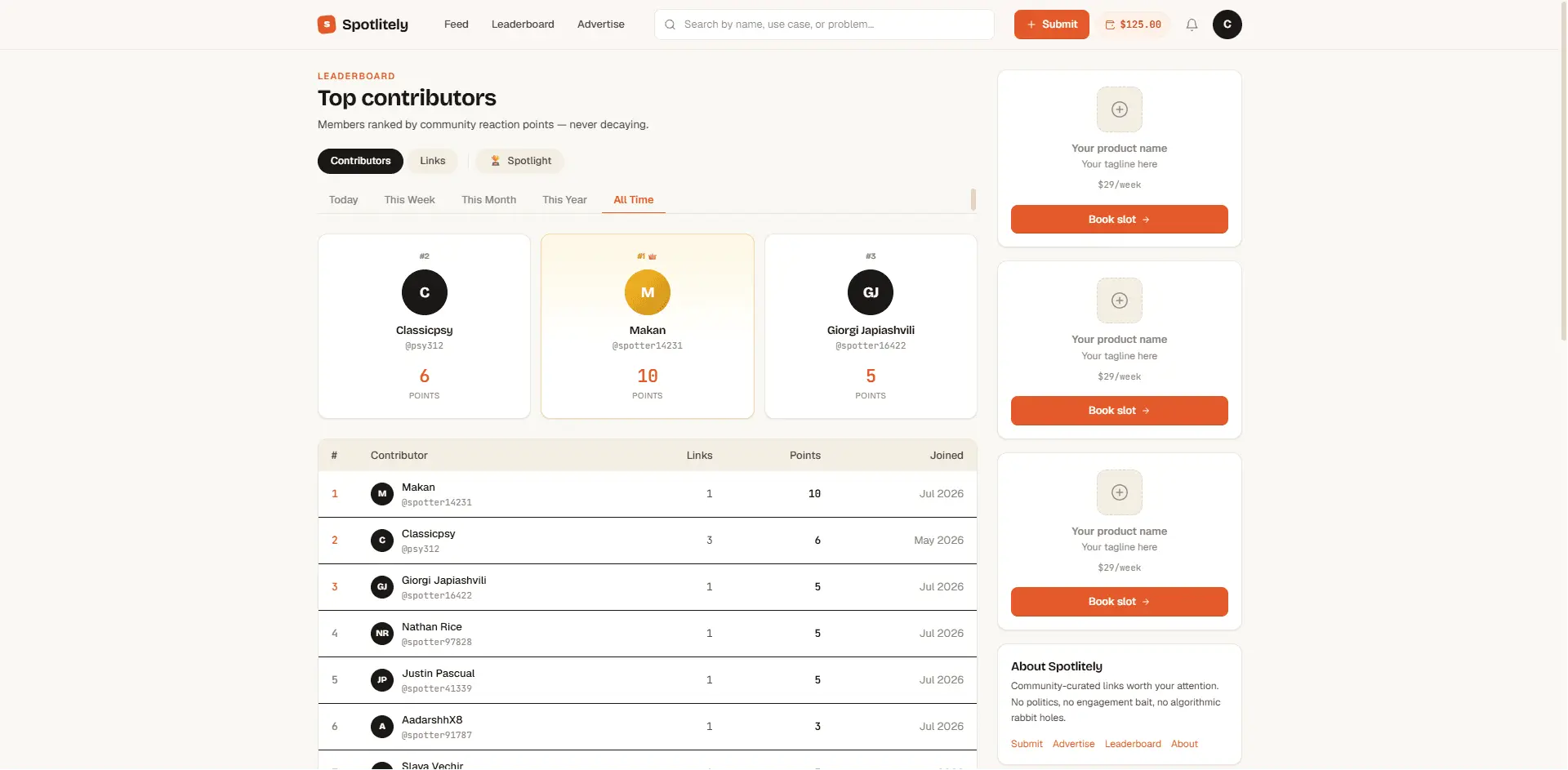Click the Submit button

tap(1051, 24)
